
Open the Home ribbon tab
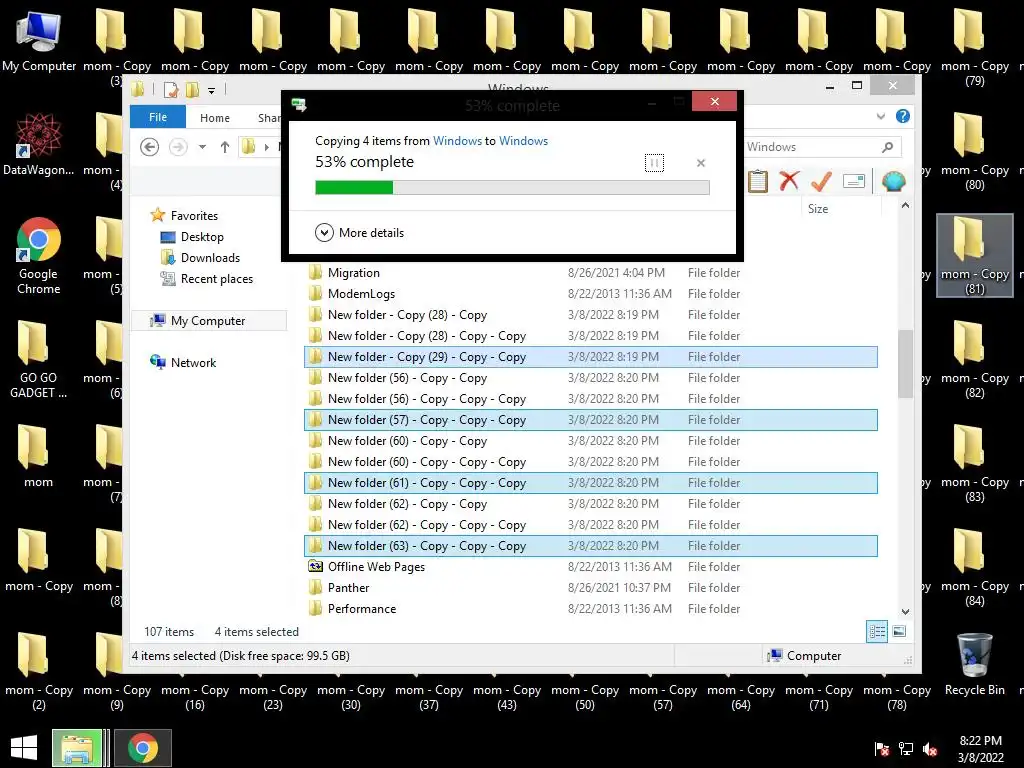214,118
